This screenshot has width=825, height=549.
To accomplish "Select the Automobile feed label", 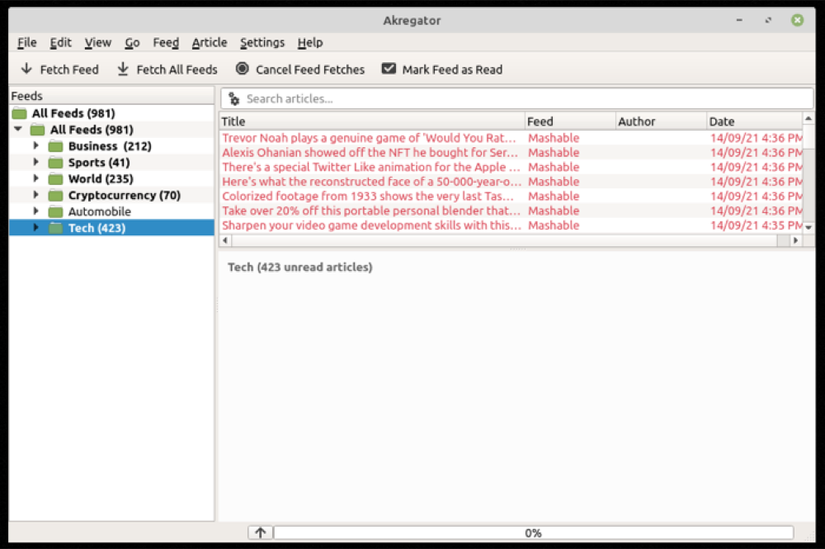I will pyautogui.click(x=99, y=212).
